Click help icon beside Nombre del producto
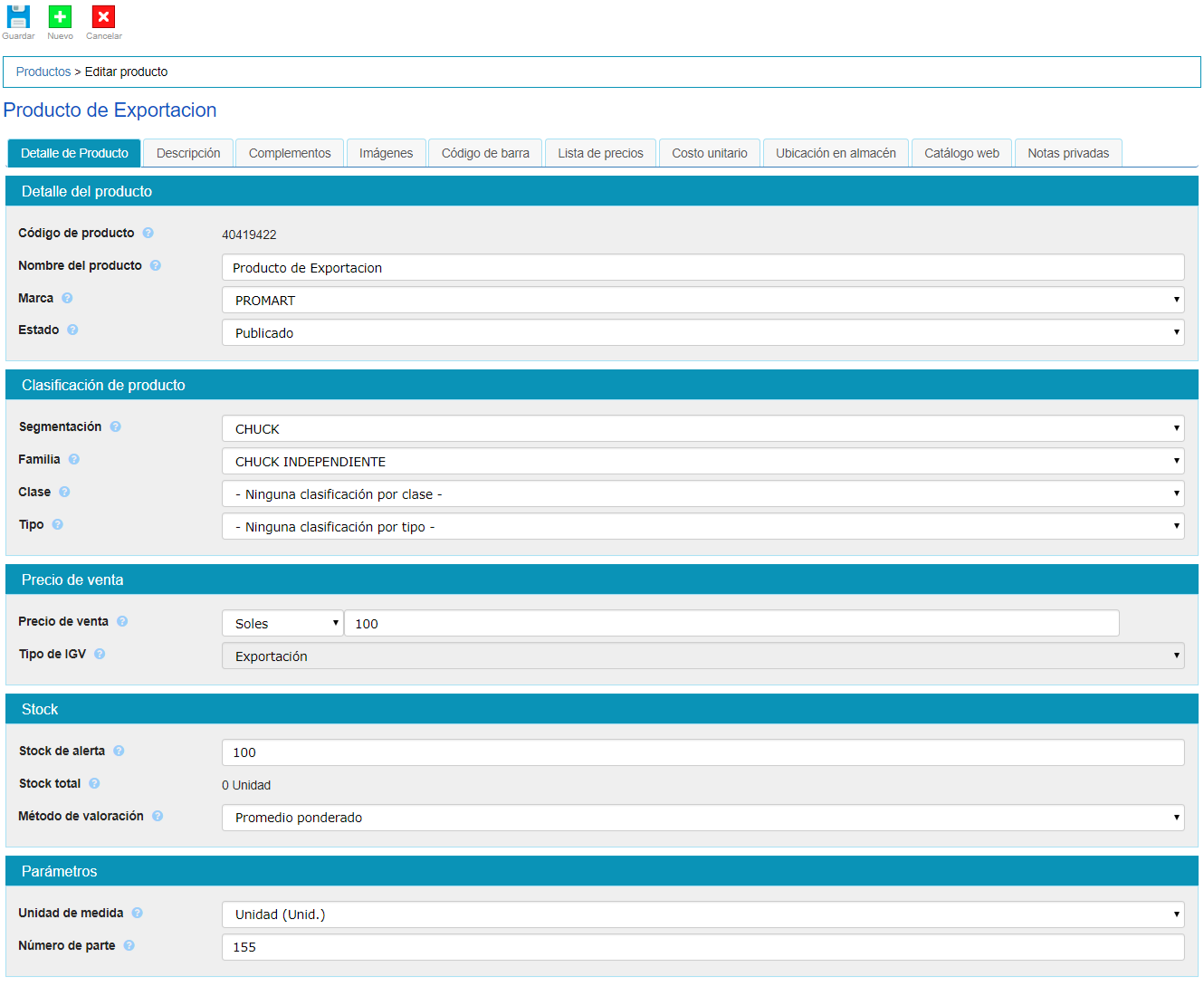 (156, 266)
